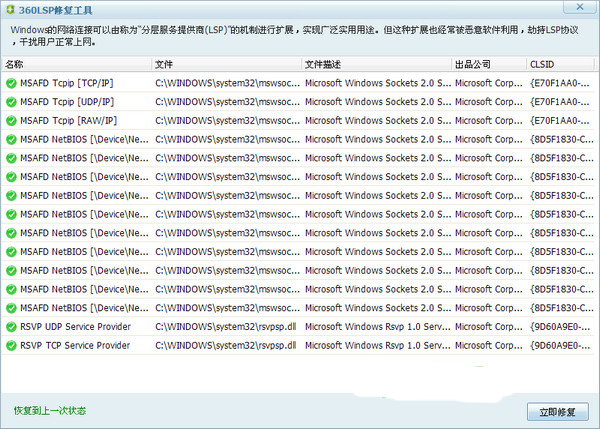Sort by the 文件描述 column header
The image size is (600, 429).
point(377,64)
